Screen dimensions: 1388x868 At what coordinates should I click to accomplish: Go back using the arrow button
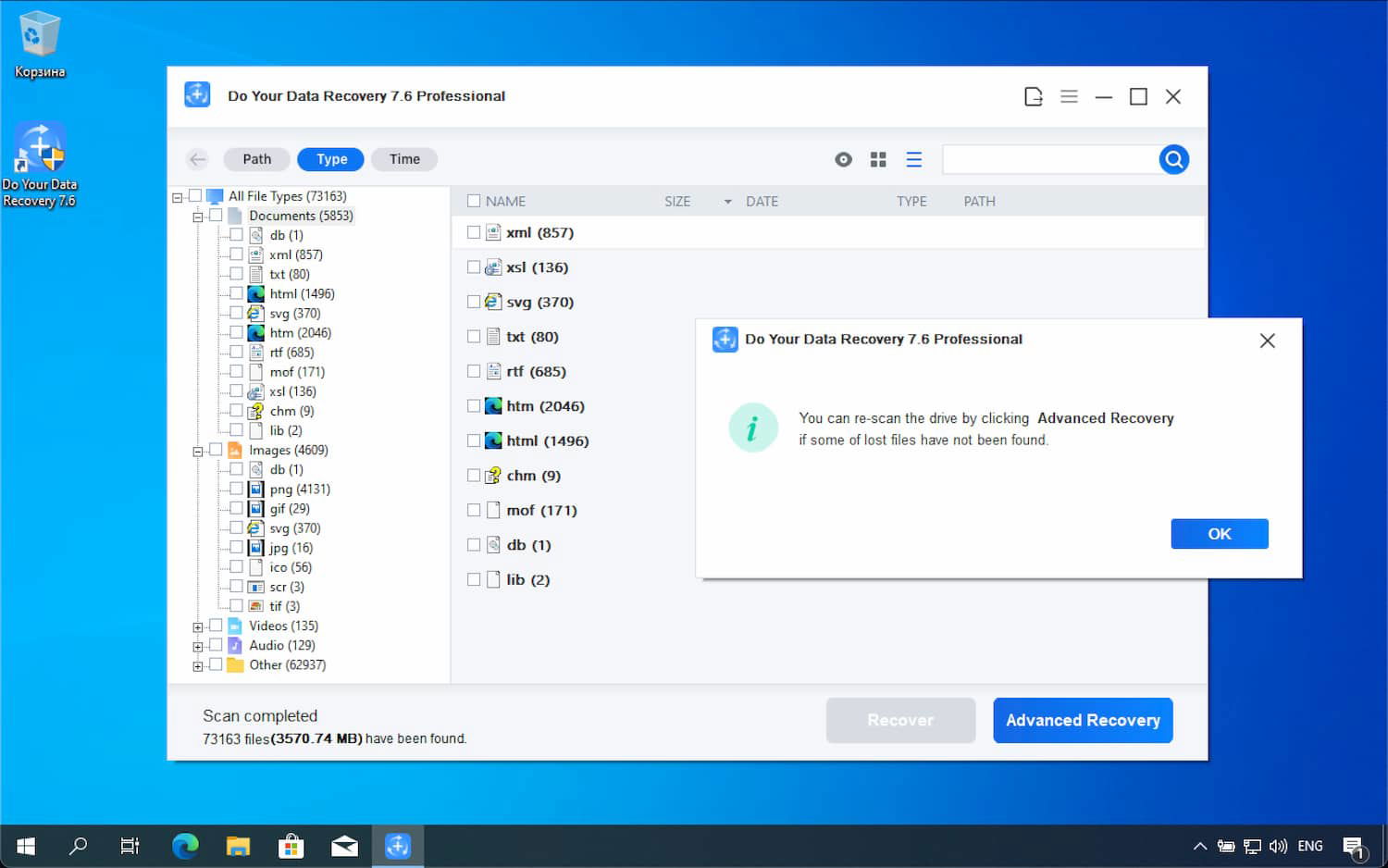tap(197, 159)
